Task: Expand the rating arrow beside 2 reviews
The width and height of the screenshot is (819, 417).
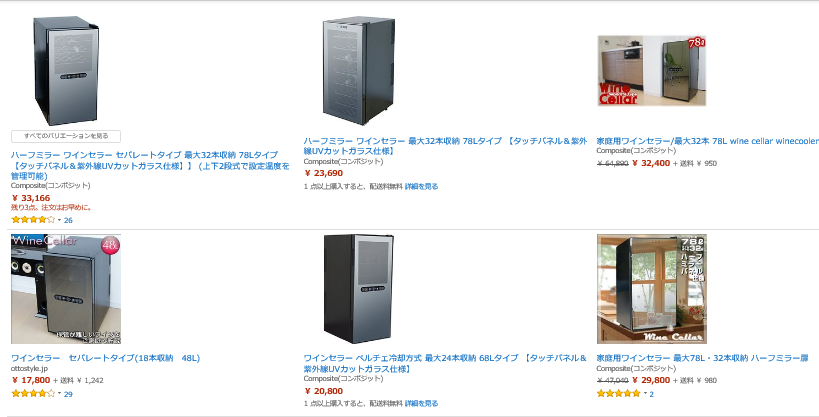Action: [644, 394]
